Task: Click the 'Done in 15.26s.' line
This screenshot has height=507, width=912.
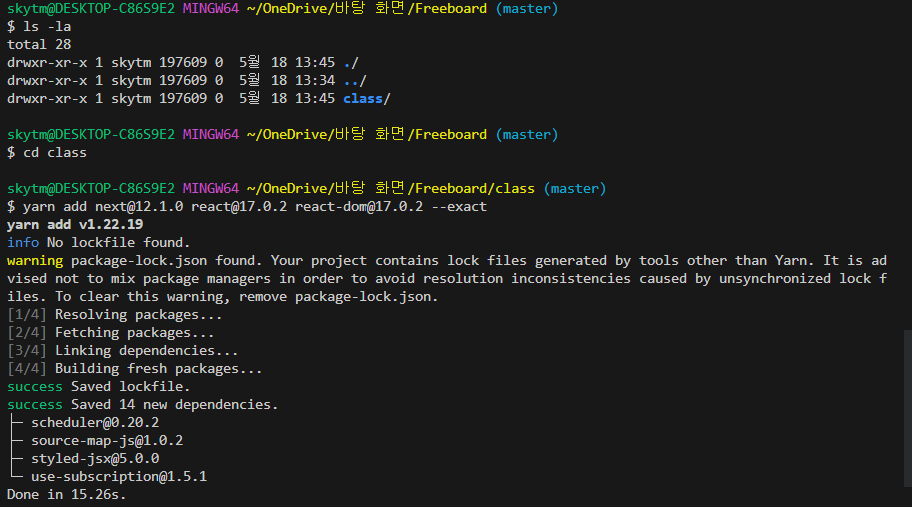Action: point(66,495)
